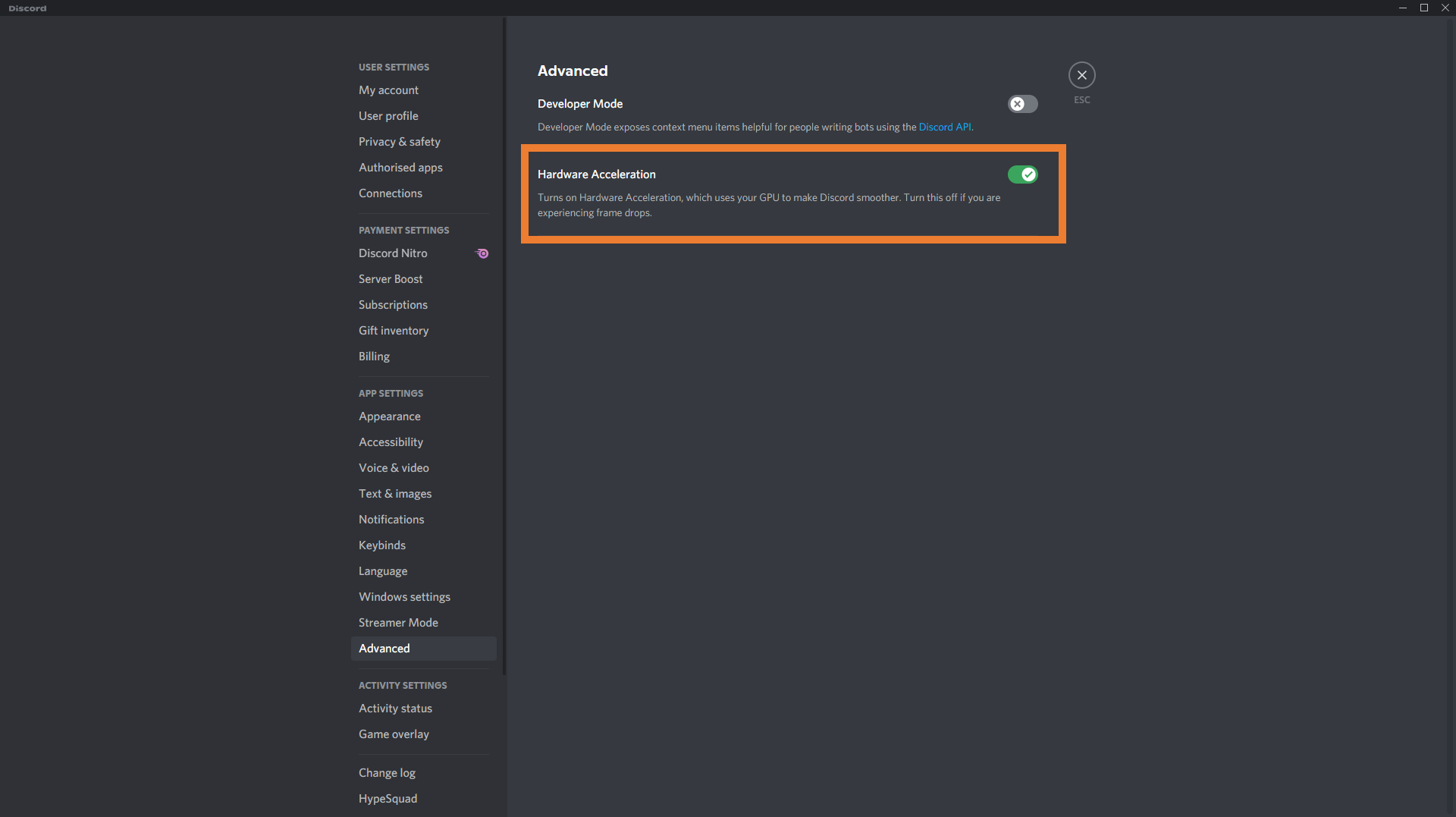Close settings with the ESC circle button
This screenshot has width=1456, height=817.
tap(1081, 75)
